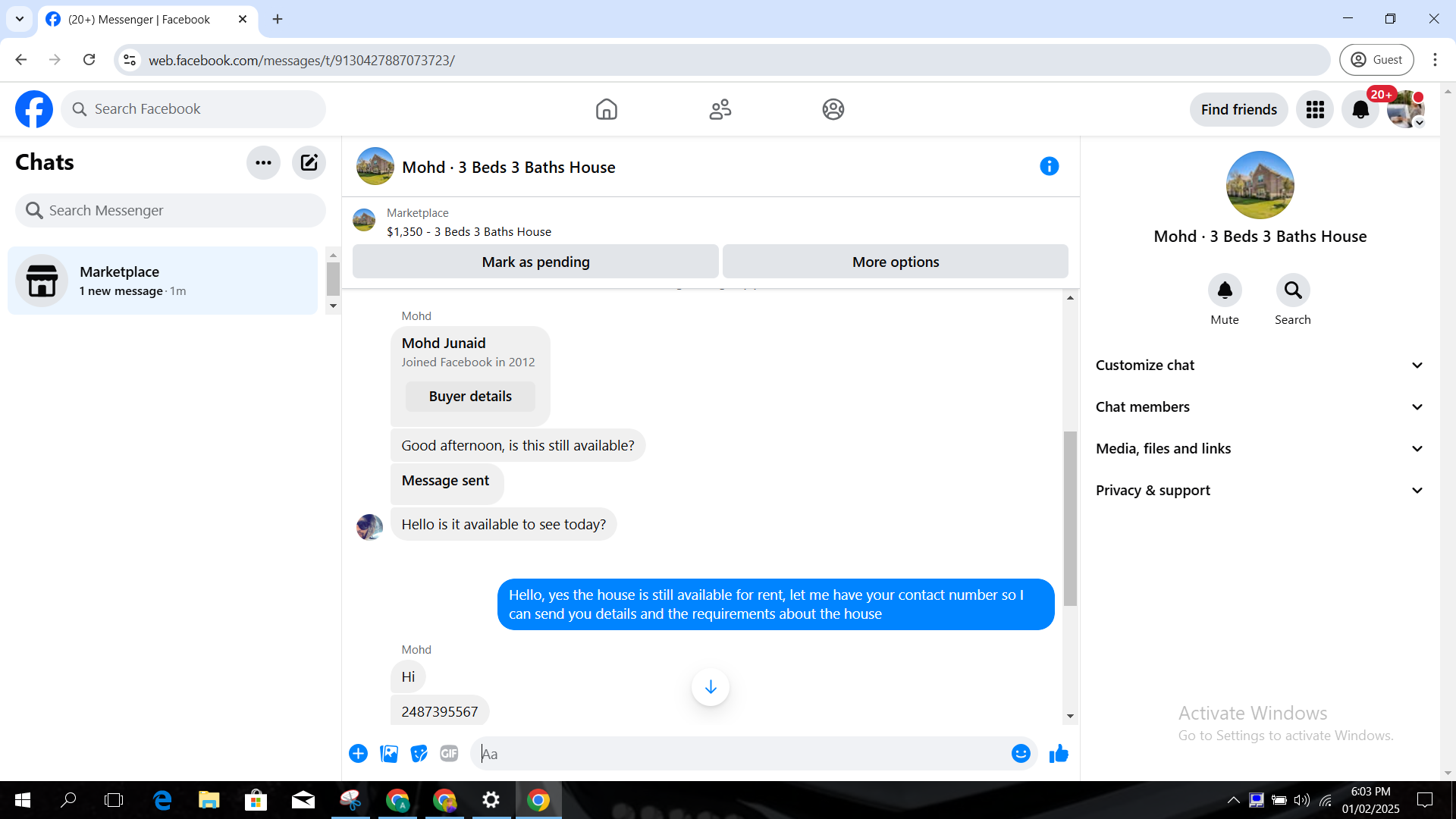
Task: Open Chats options three-dot menu
Action: click(263, 162)
